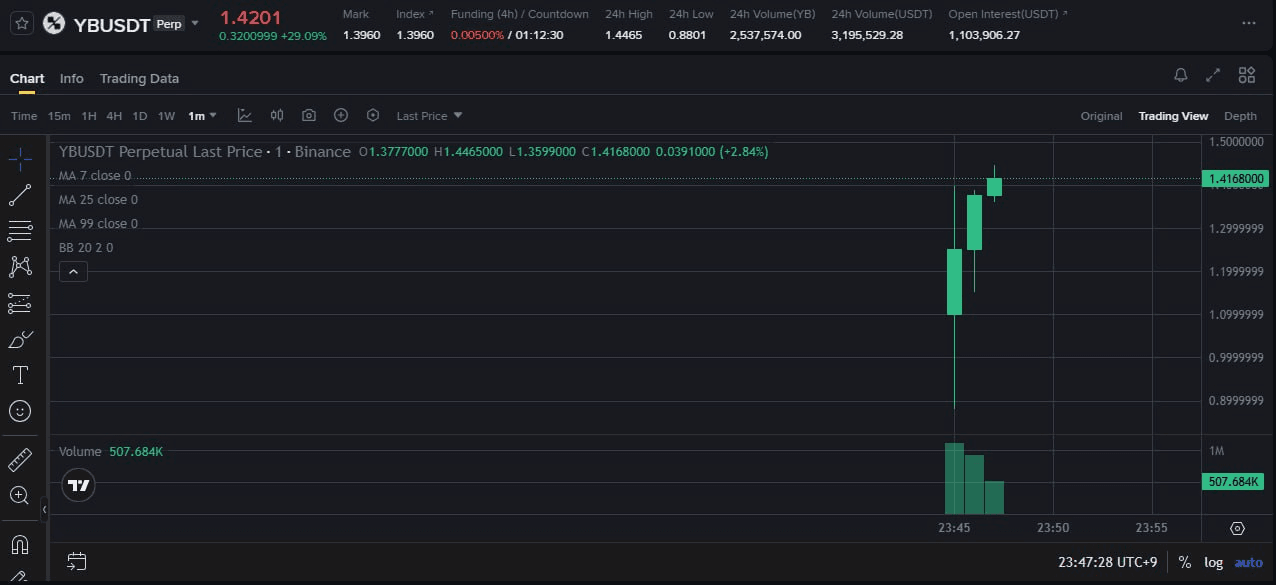Switch to the Info tab
The width and height of the screenshot is (1276, 585).
tap(72, 78)
